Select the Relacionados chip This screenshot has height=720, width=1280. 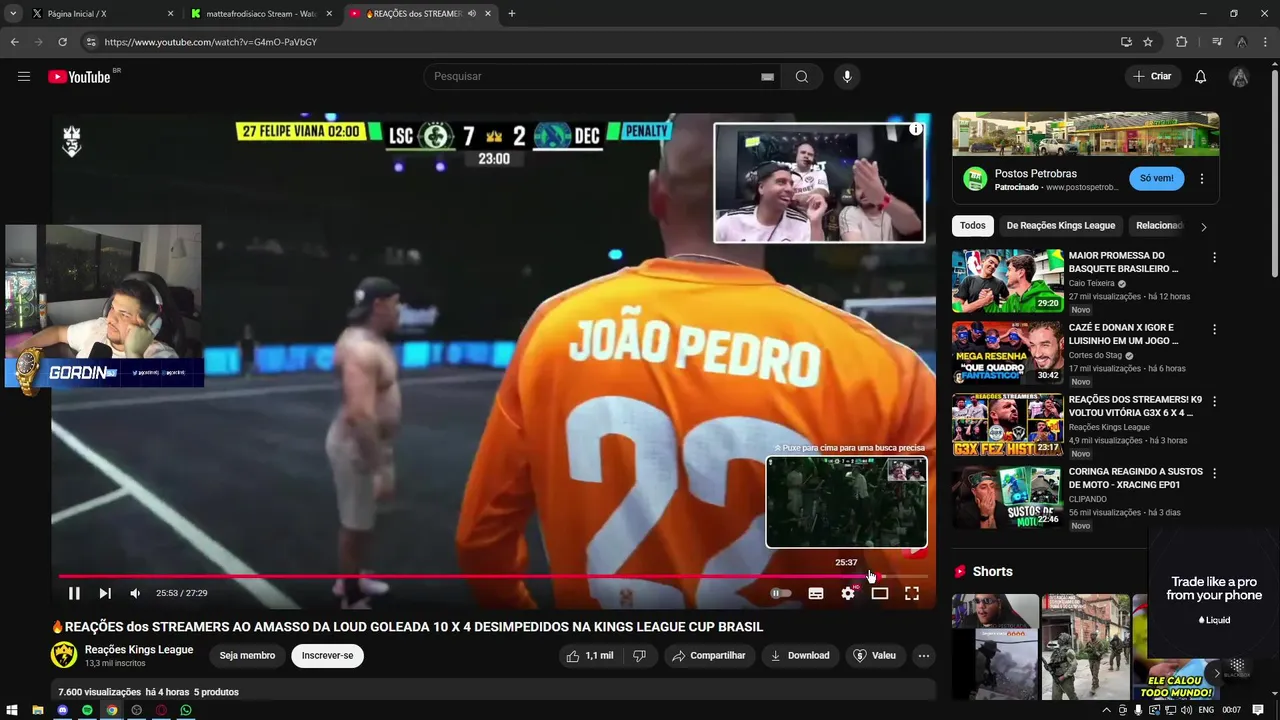point(1159,226)
